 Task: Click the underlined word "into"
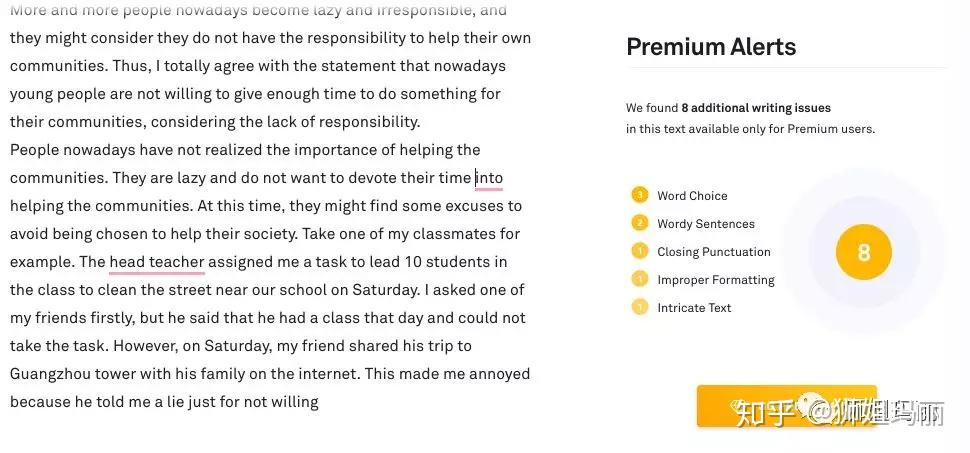tap(489, 178)
